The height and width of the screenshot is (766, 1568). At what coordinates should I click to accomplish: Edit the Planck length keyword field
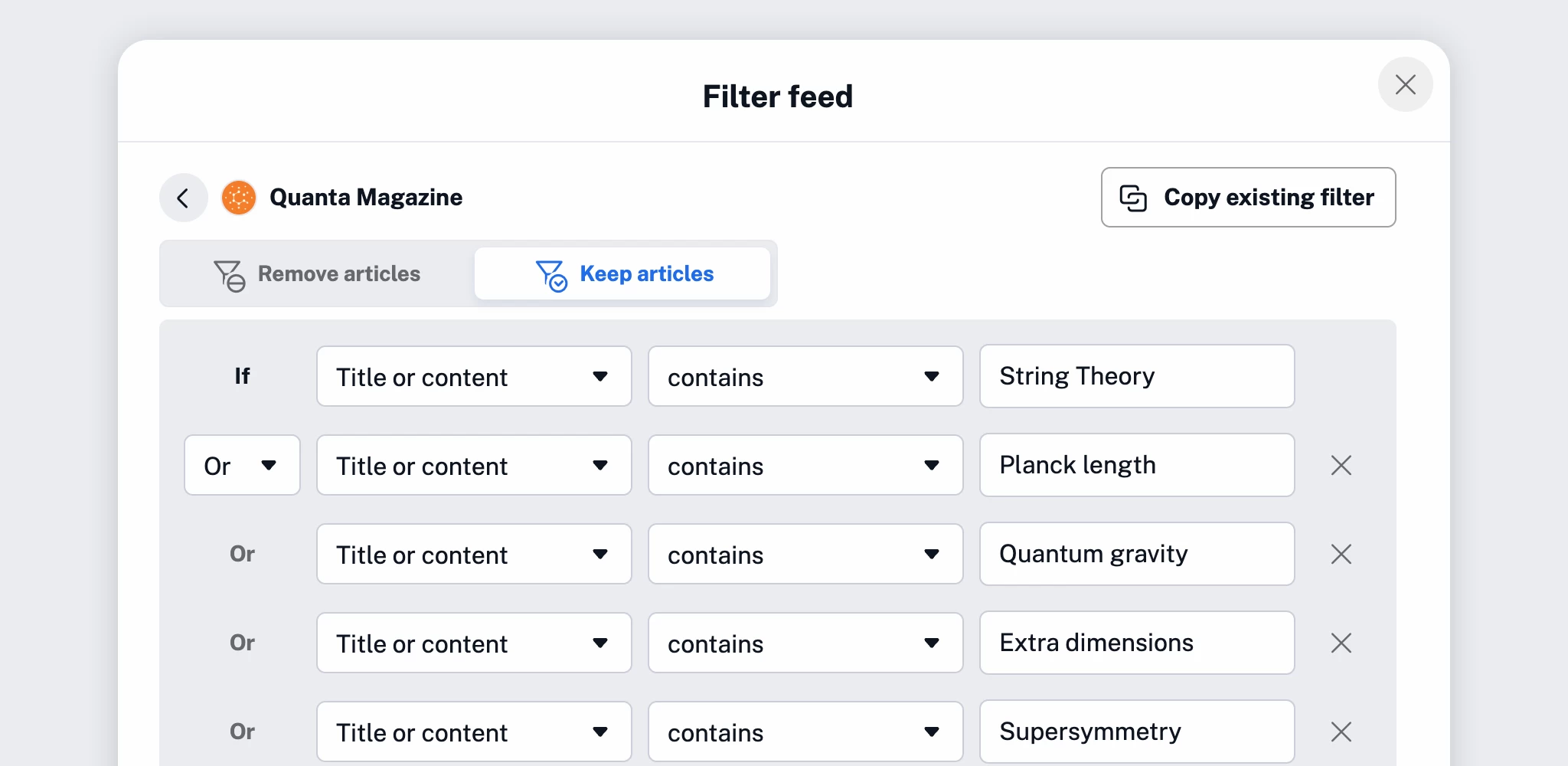(x=1136, y=465)
